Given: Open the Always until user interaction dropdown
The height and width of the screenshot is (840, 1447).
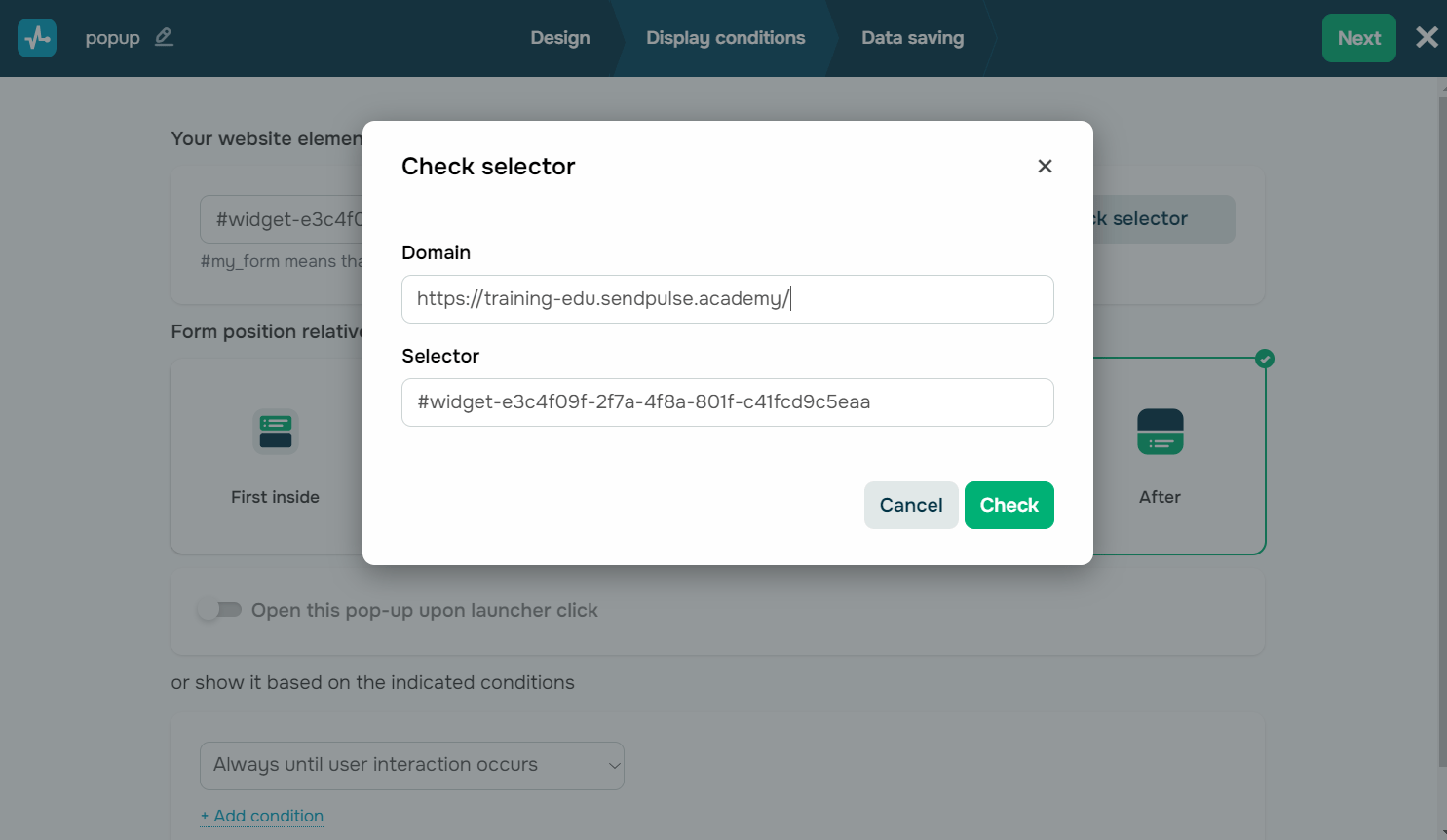Looking at the screenshot, I should [x=411, y=766].
